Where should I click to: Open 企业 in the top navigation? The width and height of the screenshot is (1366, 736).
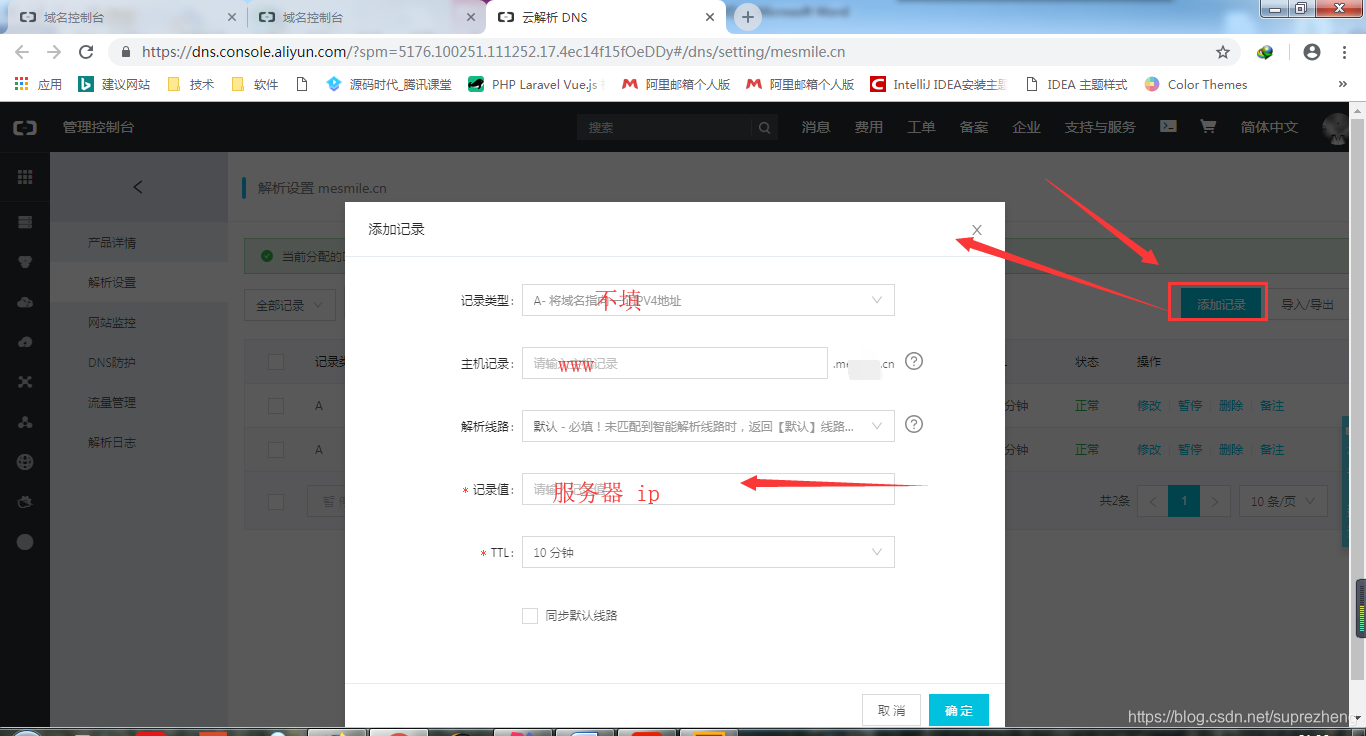(x=1026, y=127)
